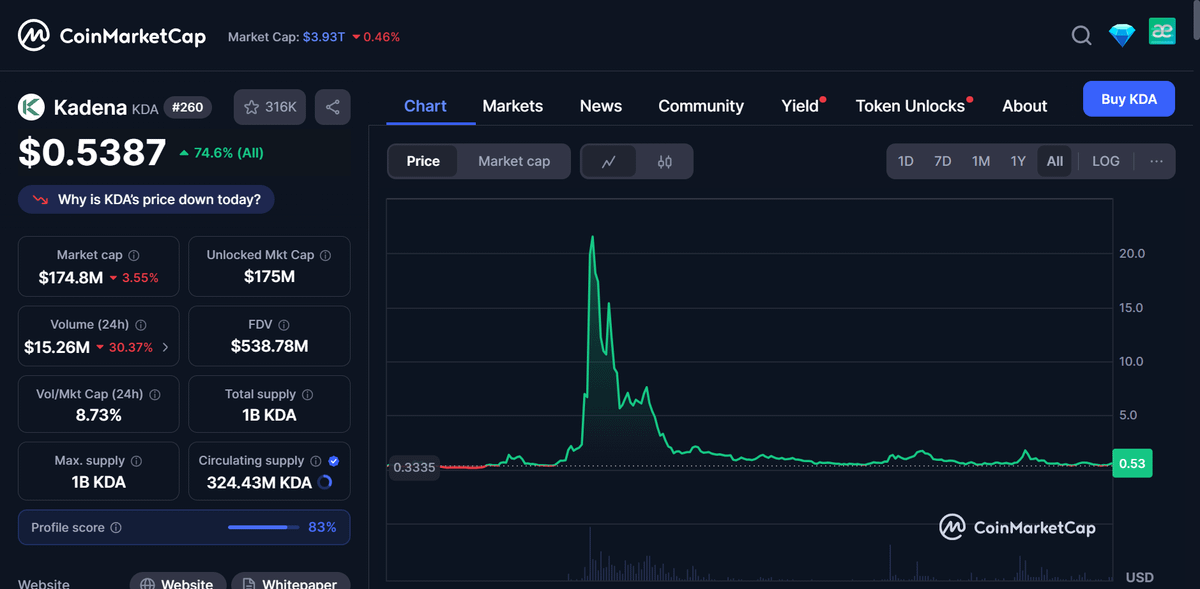Click the Profile score progress bar

click(264, 527)
